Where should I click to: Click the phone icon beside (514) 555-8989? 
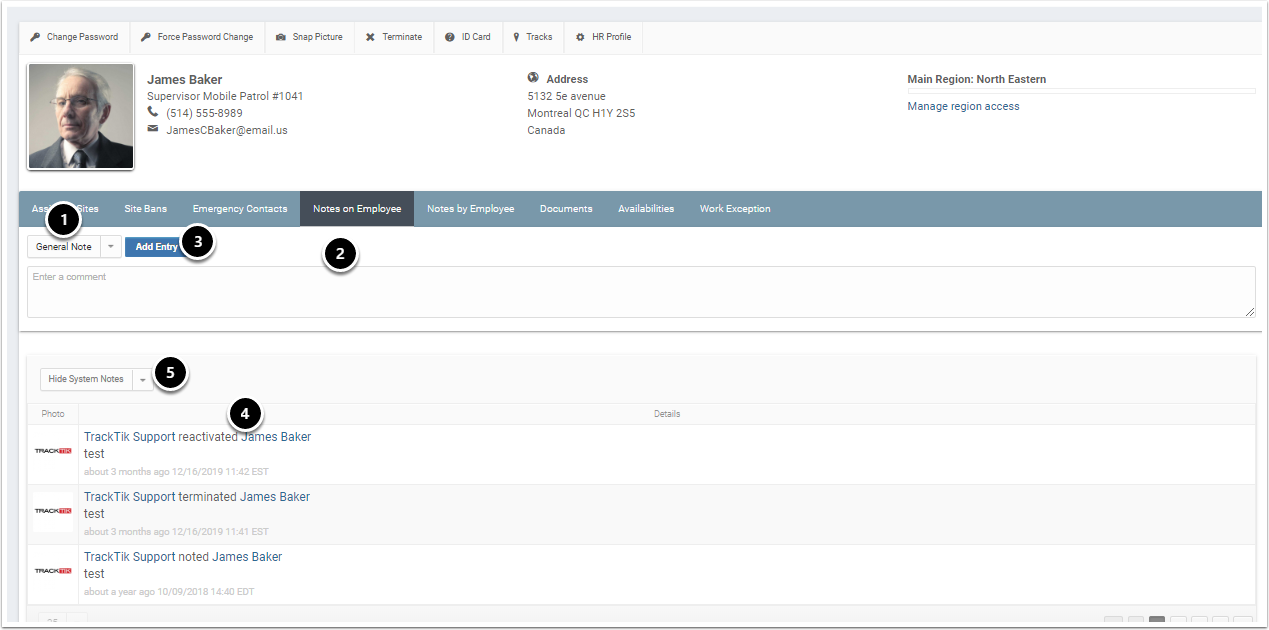[x=153, y=112]
